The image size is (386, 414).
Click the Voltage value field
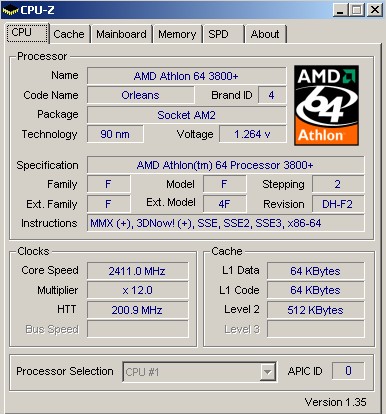252,134
